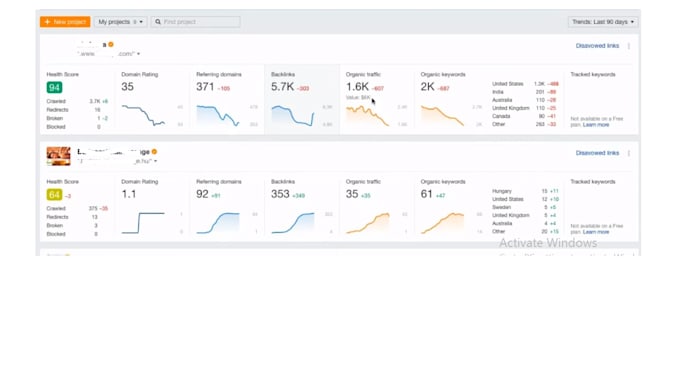Open the Organic traffic chart showing 35
The width and height of the screenshot is (680, 382).
[368, 222]
